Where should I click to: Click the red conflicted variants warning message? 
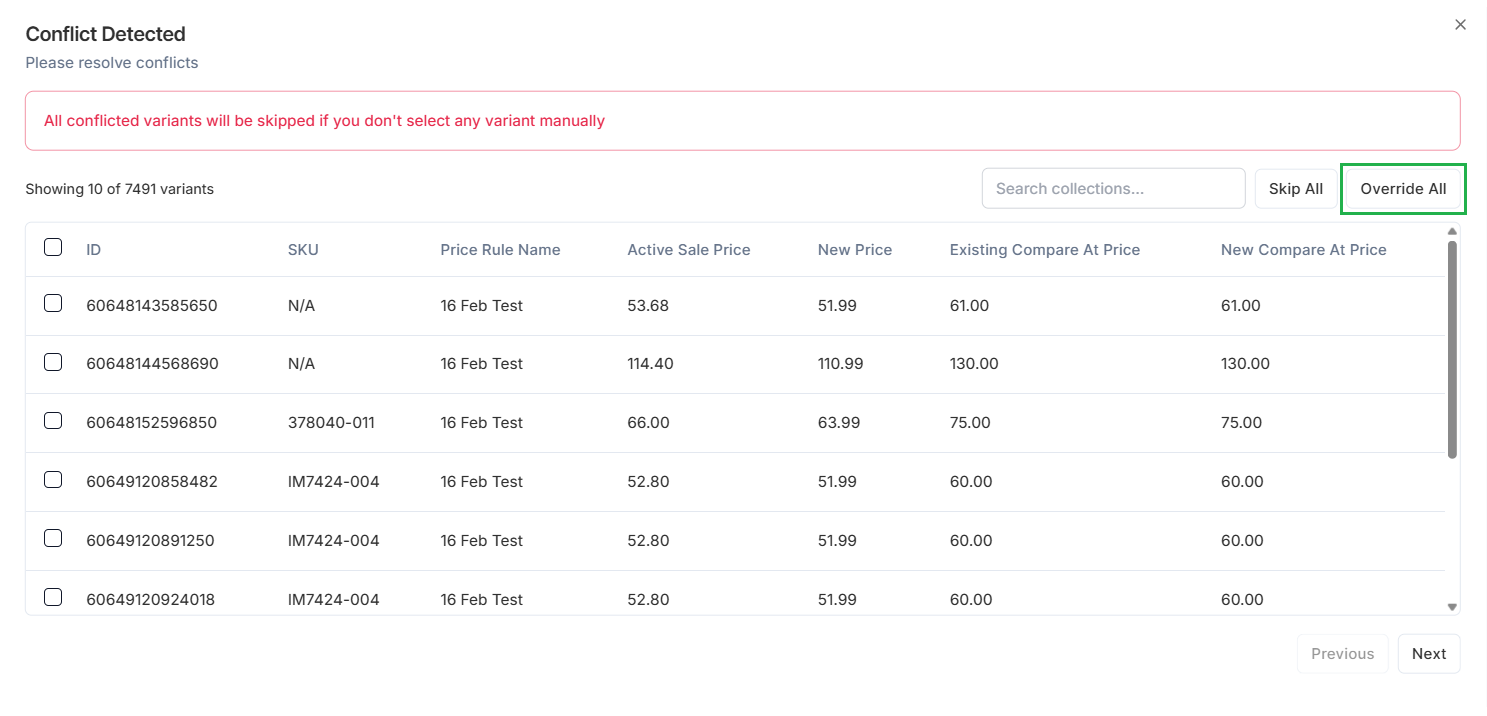[x=324, y=121]
